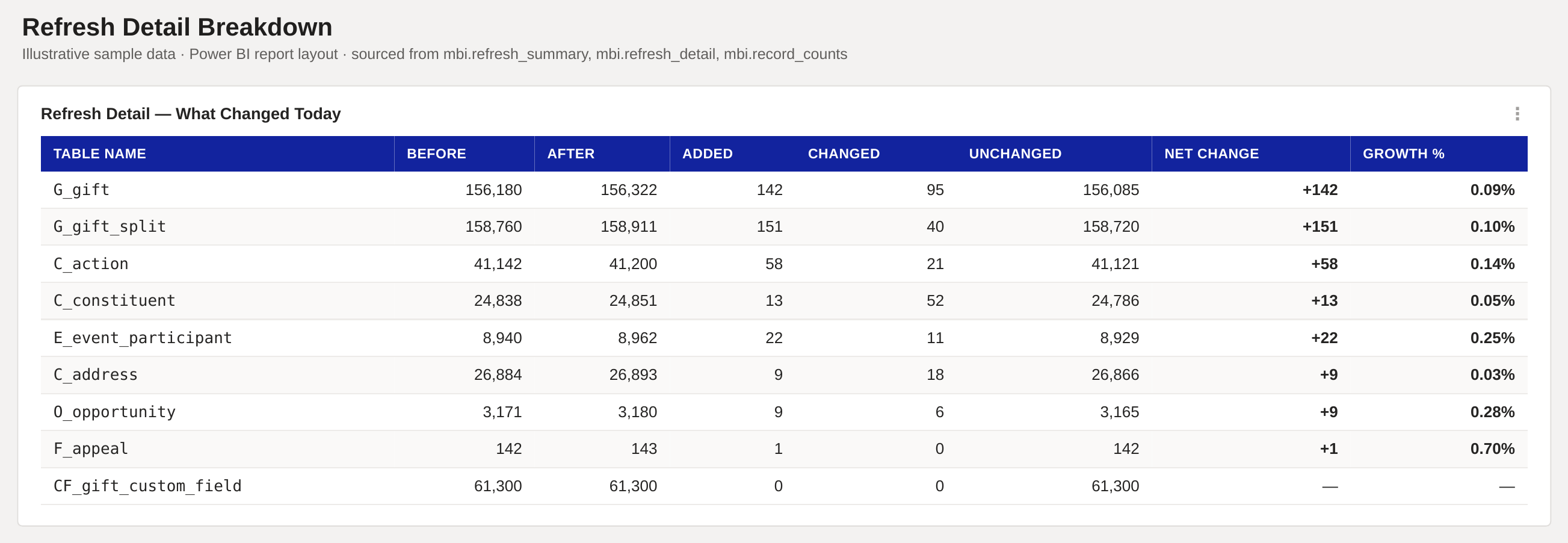Click the 0.03% growth value
Image resolution: width=1568 pixels, height=543 pixels.
tap(1493, 375)
